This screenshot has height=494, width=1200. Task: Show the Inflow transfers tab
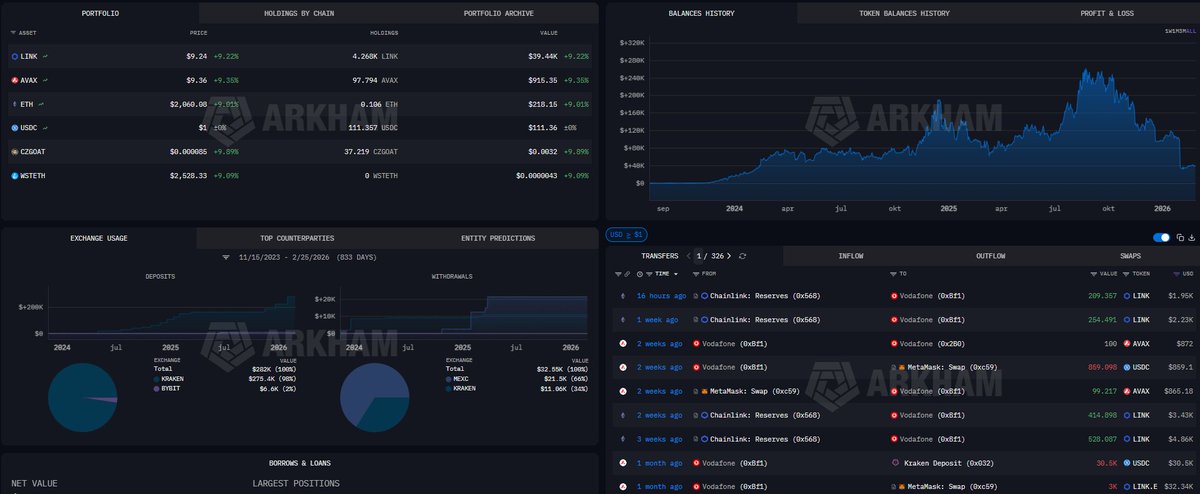(x=849, y=256)
